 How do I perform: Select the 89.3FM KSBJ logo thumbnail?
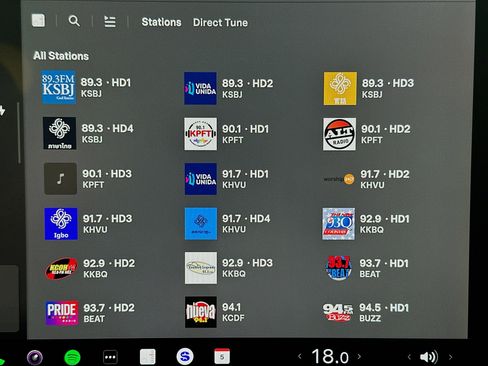[x=59, y=87]
